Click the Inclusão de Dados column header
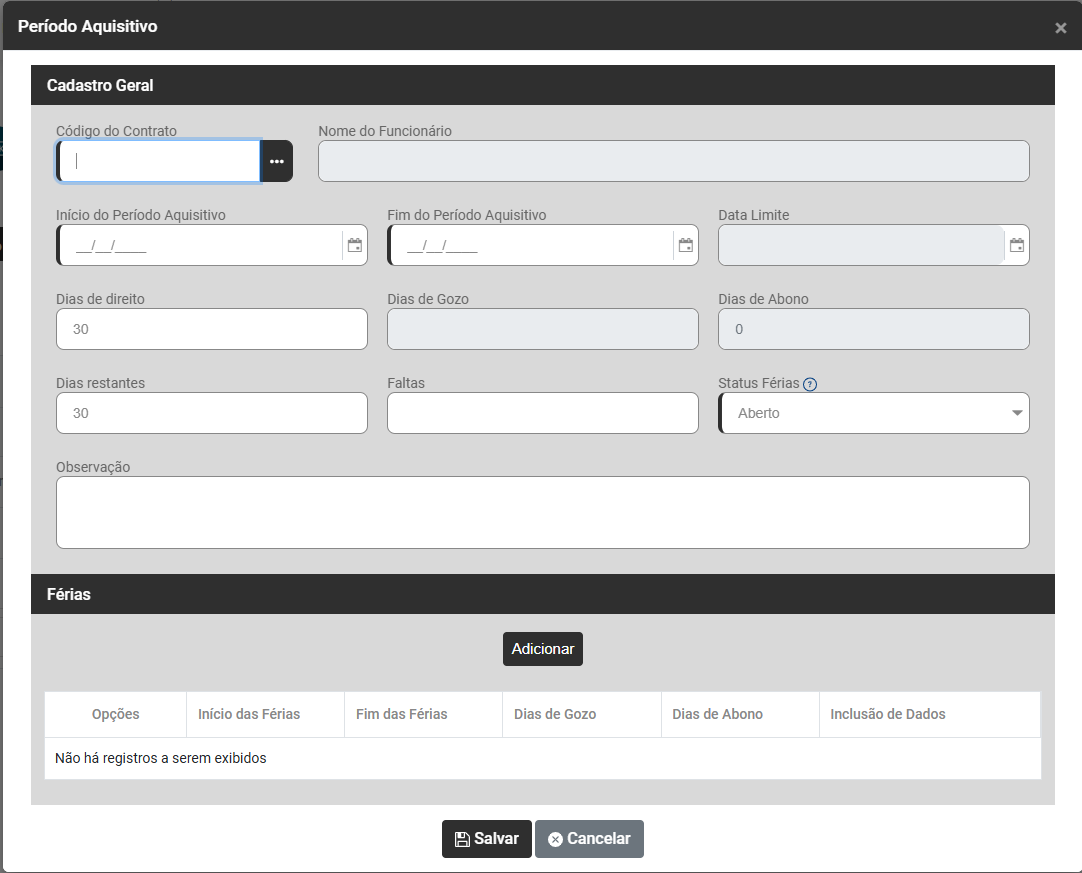The width and height of the screenshot is (1082, 873). point(887,714)
